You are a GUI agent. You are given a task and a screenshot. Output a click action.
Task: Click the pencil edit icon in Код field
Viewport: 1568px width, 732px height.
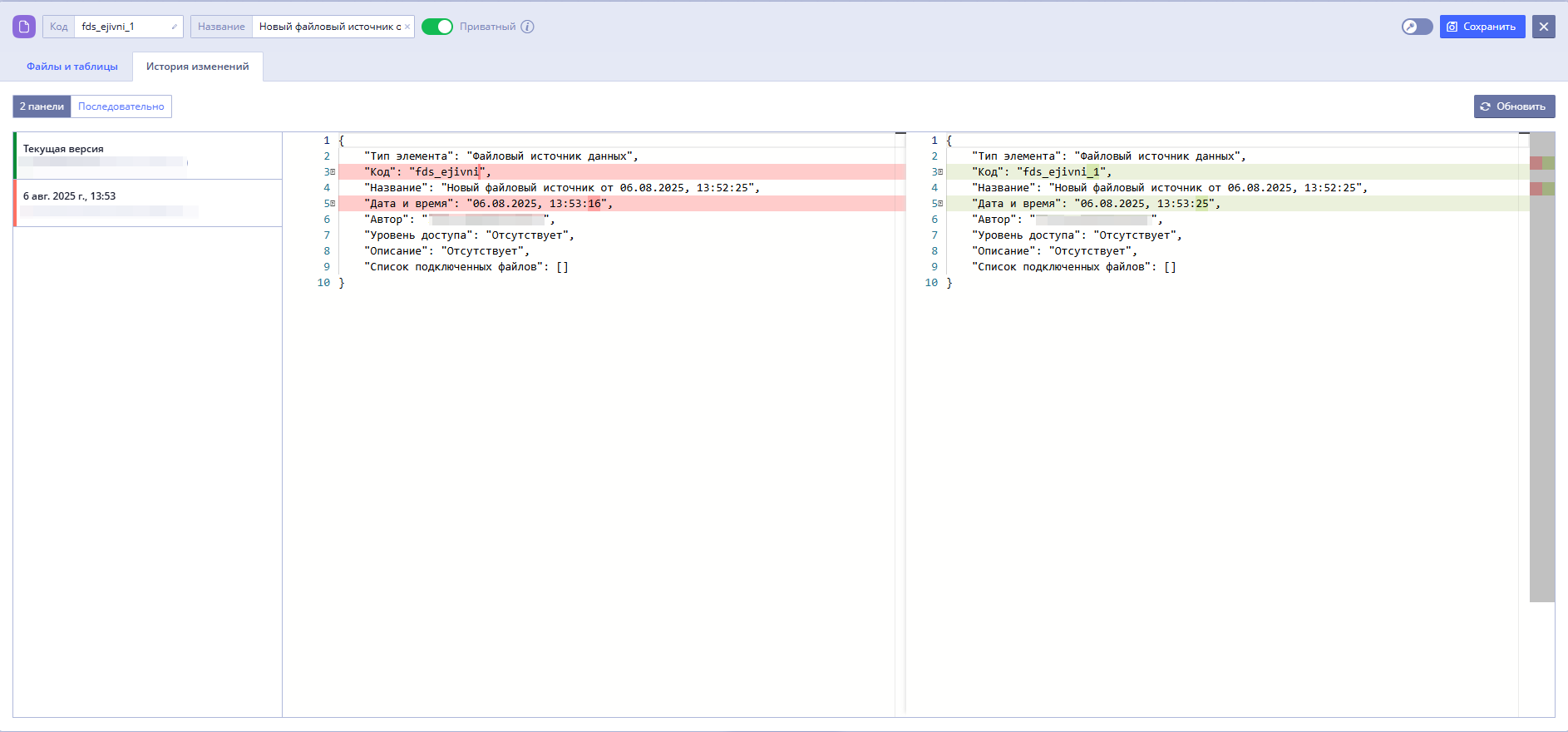point(175,27)
